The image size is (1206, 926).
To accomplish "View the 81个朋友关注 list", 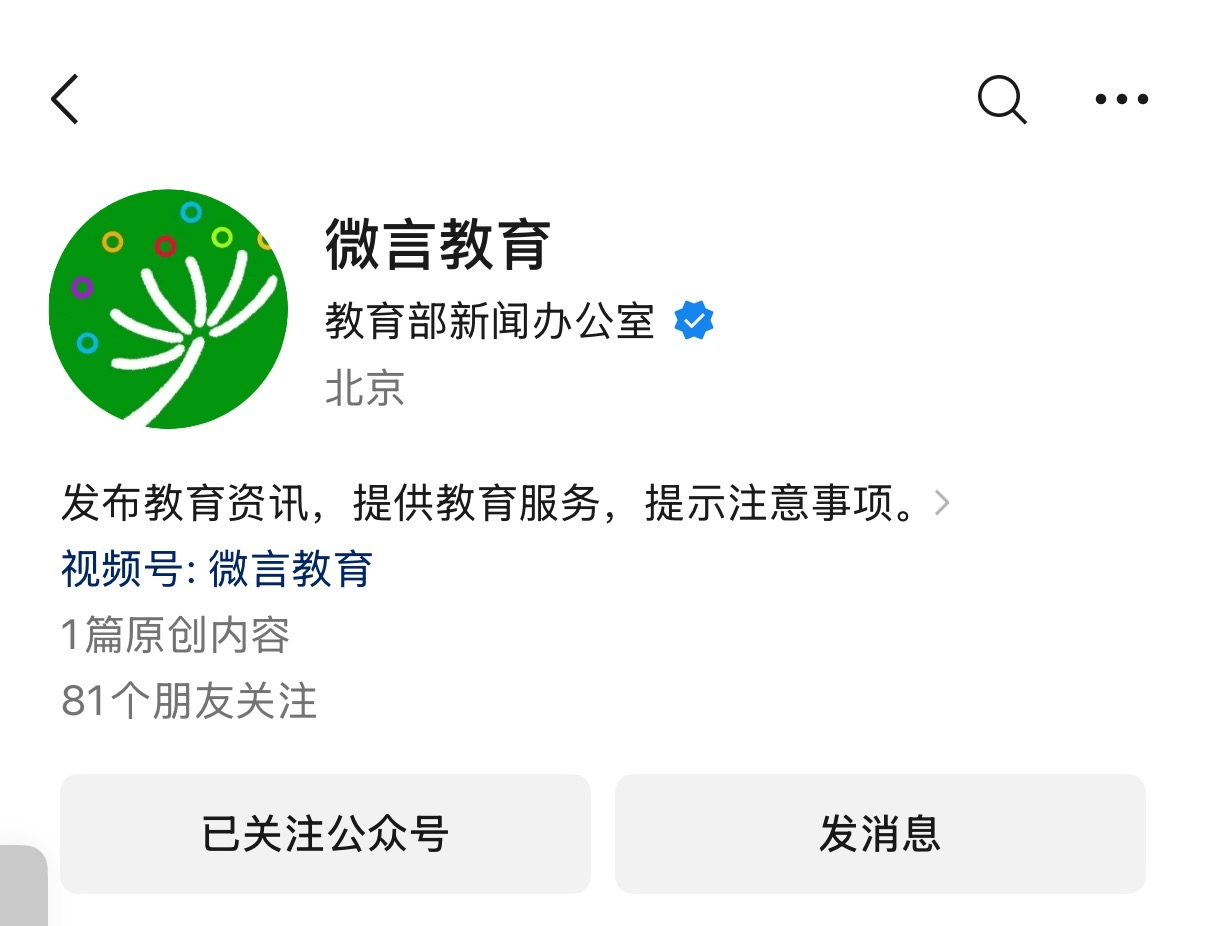I will tap(189, 701).
